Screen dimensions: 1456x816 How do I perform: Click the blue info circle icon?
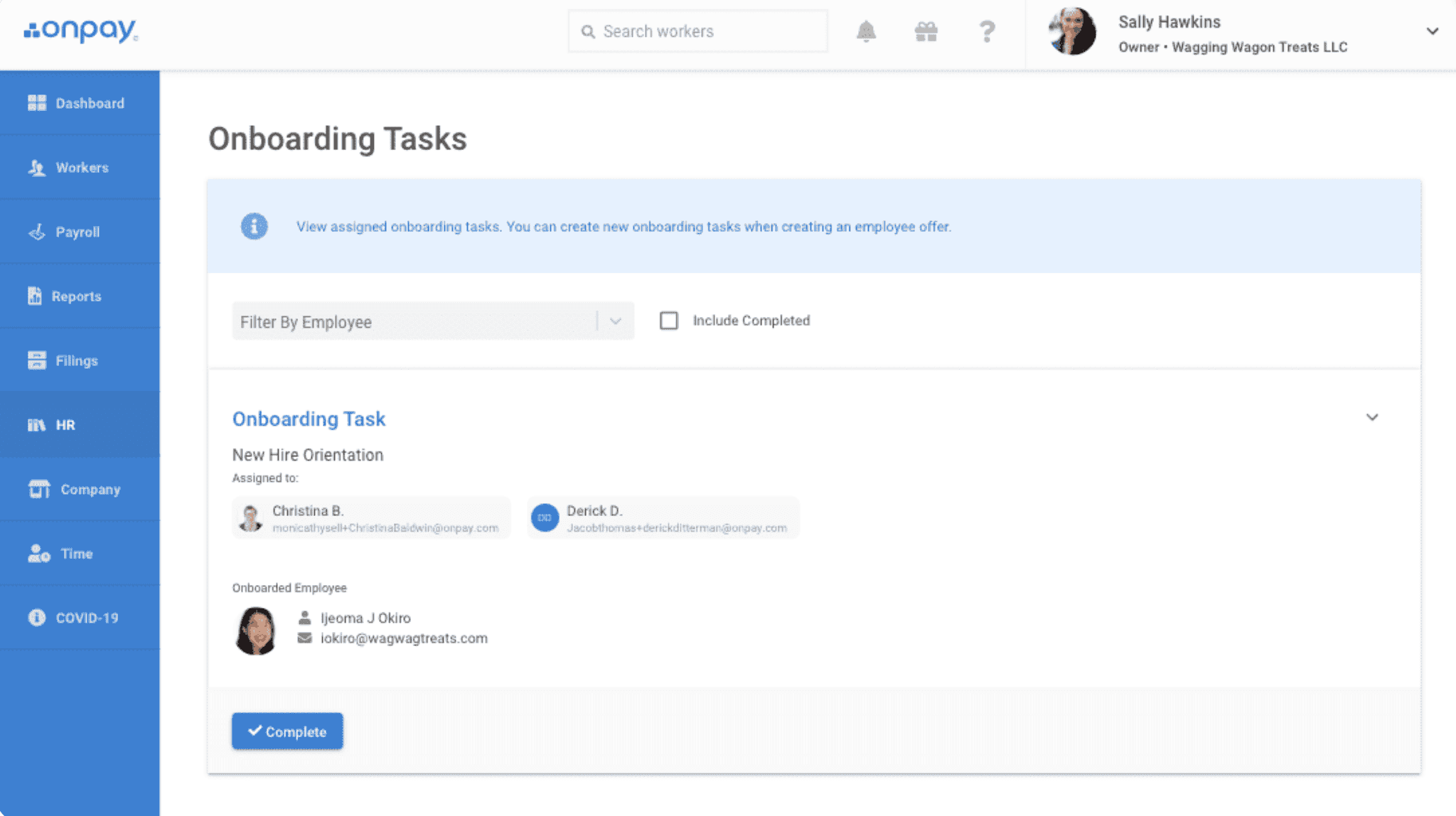[x=254, y=226]
